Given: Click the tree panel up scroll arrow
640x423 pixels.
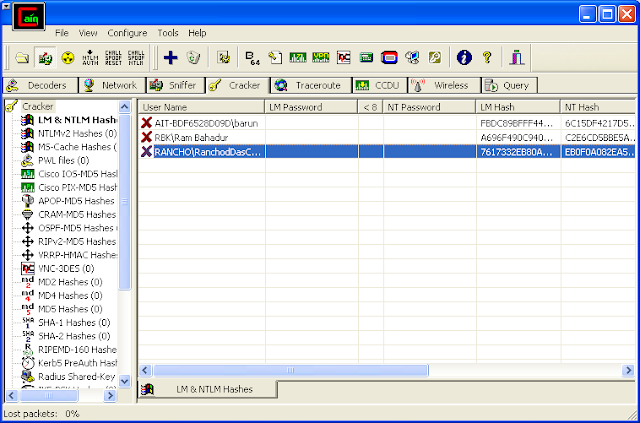Looking at the screenshot, I should click(x=124, y=107).
